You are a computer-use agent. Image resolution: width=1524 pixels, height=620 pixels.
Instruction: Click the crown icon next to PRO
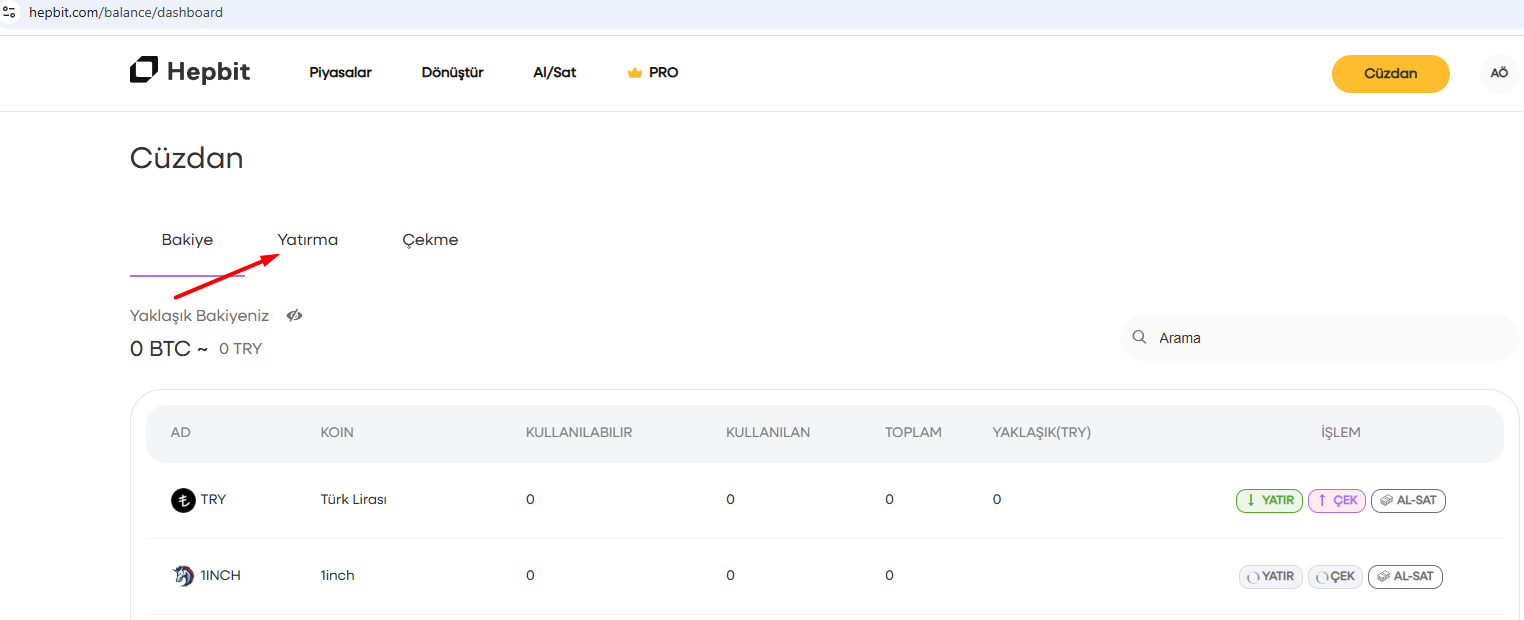(x=634, y=73)
